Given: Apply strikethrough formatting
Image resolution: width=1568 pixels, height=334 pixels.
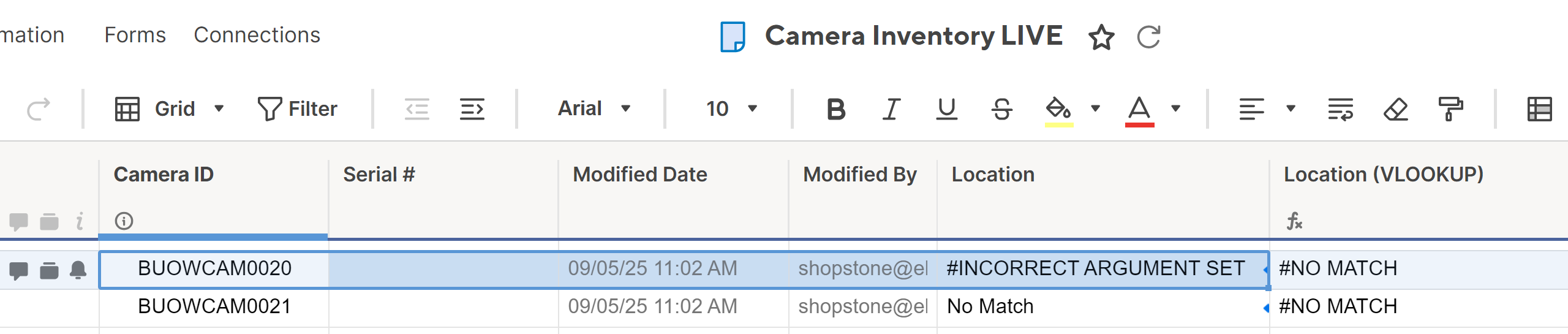Looking at the screenshot, I should click(1002, 109).
